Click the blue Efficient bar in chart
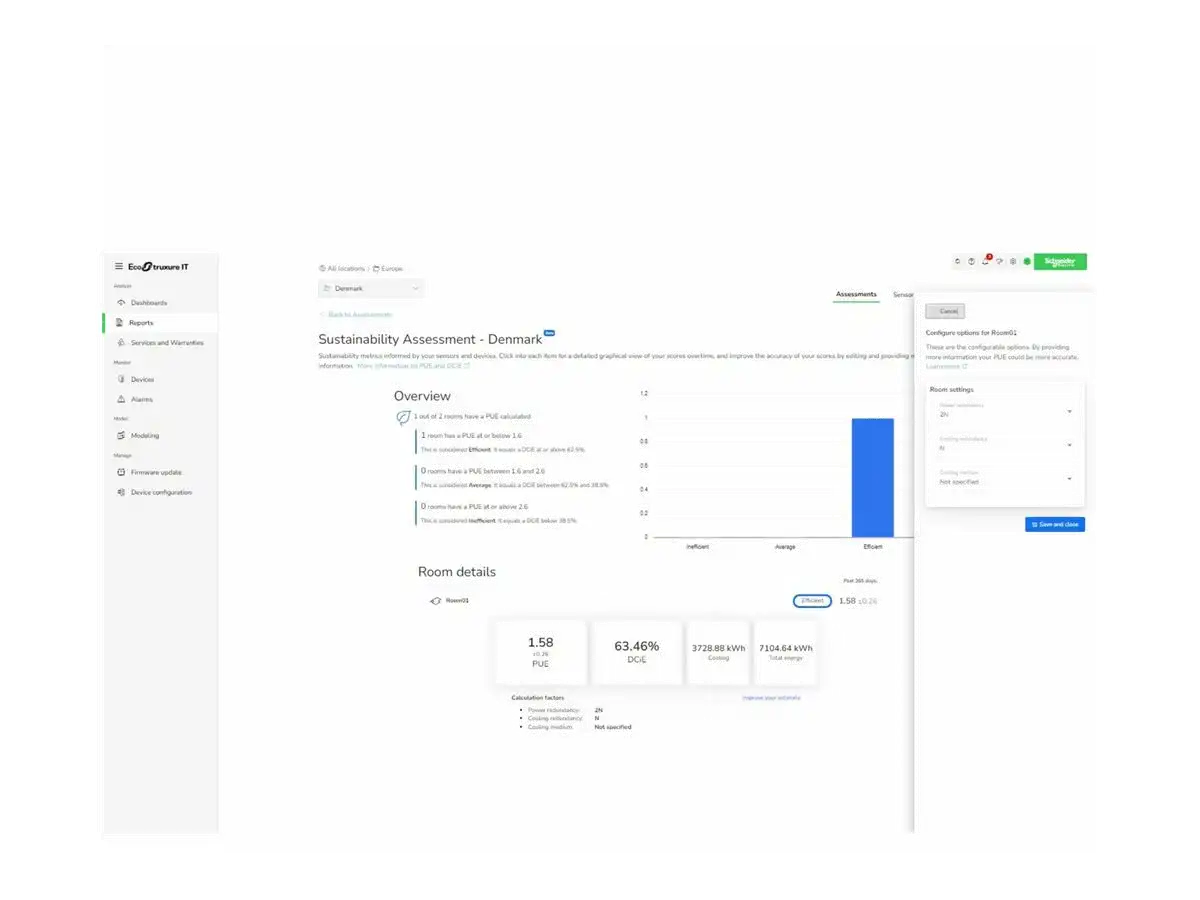The image size is (1200, 900). point(872,478)
